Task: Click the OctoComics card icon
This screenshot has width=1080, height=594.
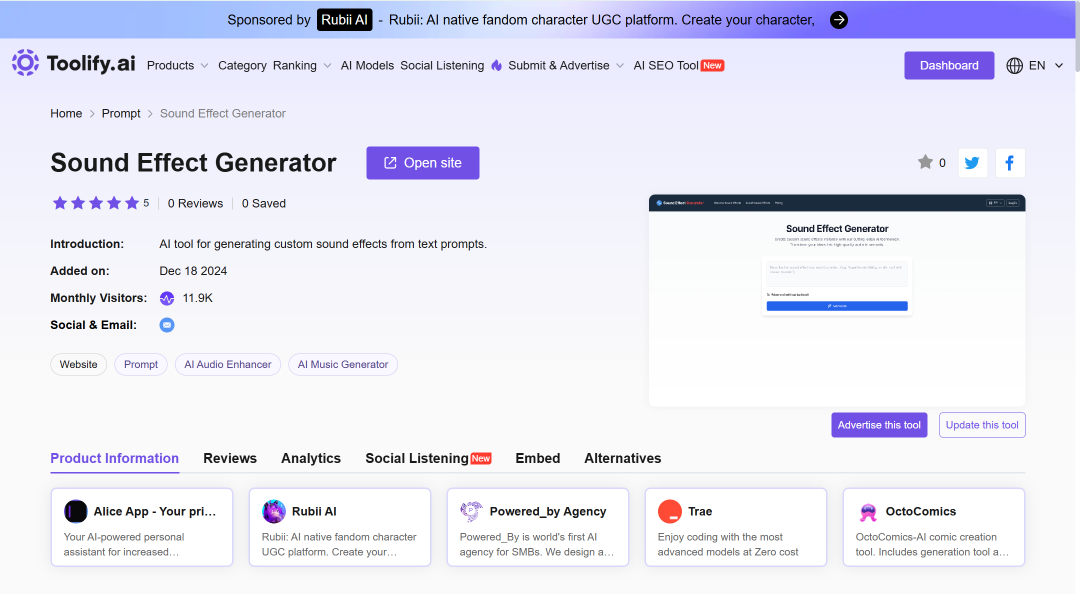Action: [x=868, y=511]
